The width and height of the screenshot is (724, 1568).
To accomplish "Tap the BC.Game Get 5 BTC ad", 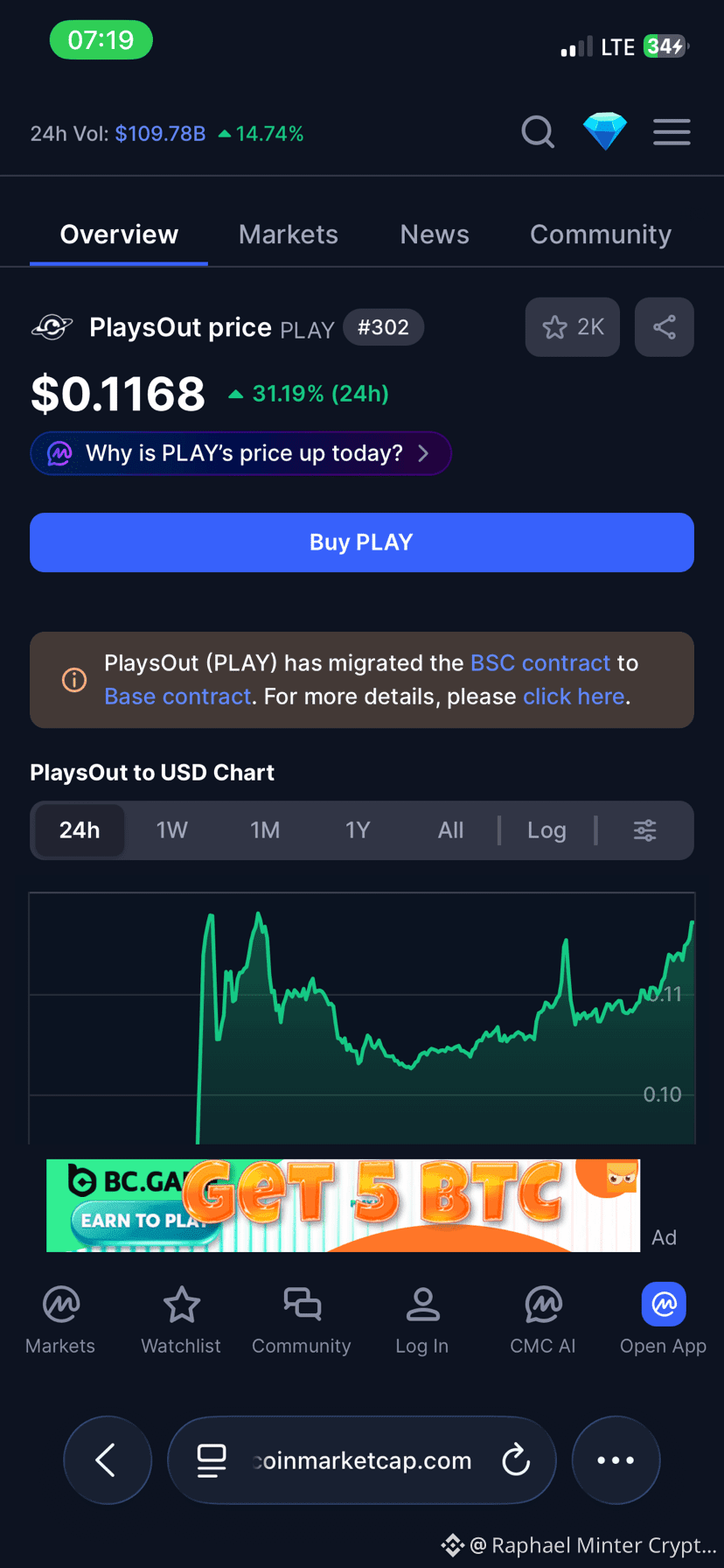I will (x=343, y=1205).
